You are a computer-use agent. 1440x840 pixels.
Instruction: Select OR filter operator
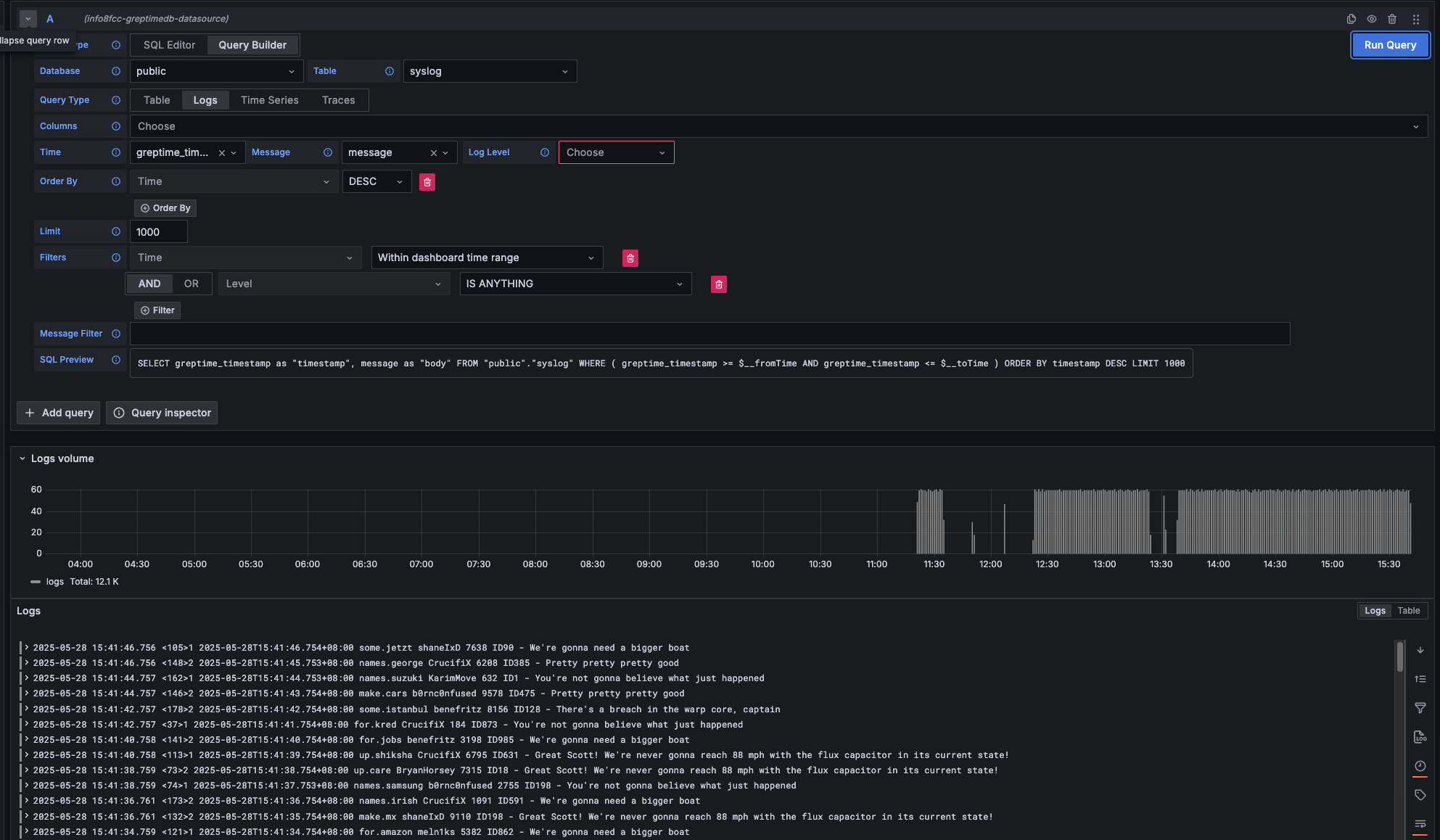coord(191,284)
